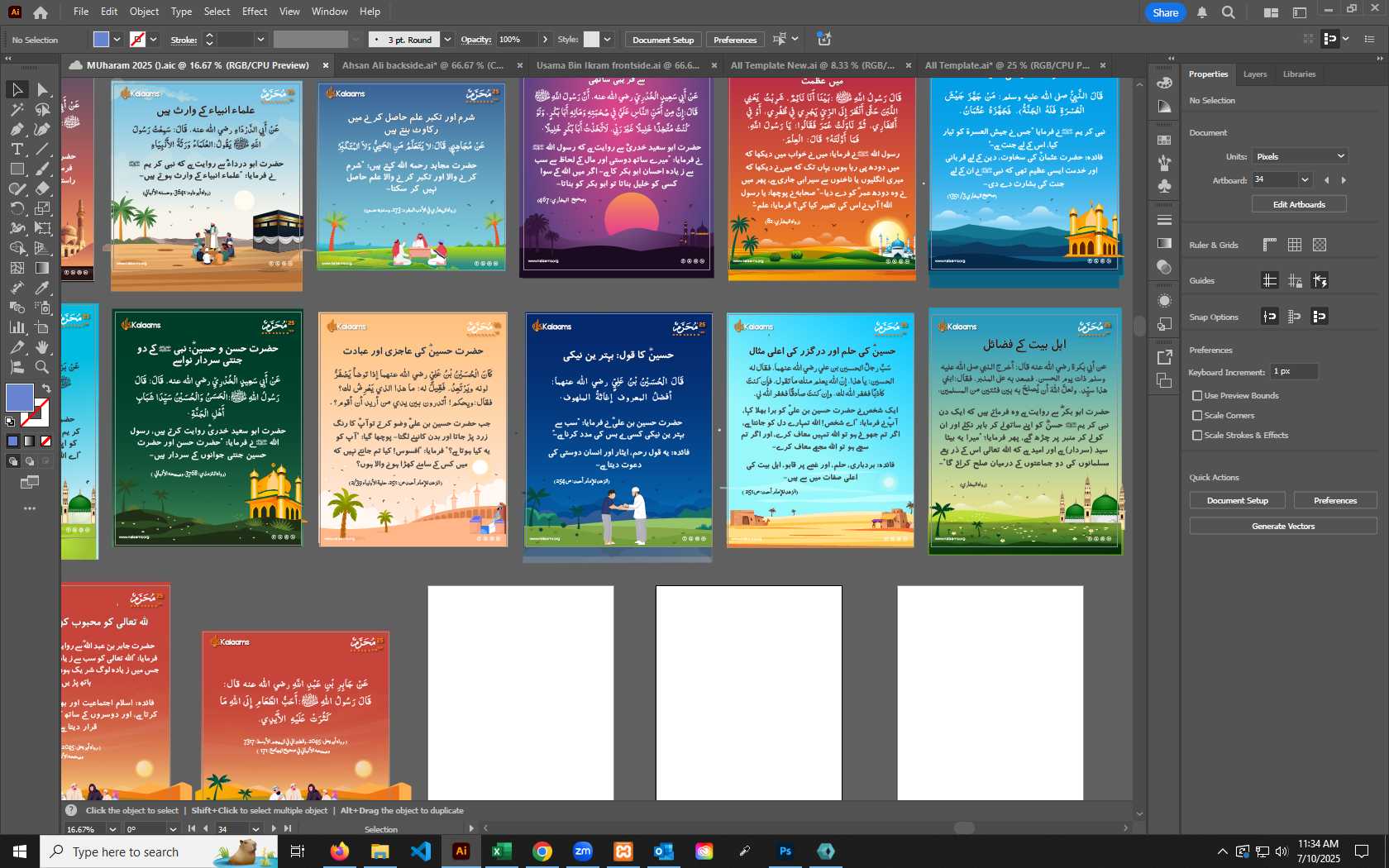Image resolution: width=1389 pixels, height=868 pixels.
Task: Open the notifications bell icon
Action: coord(1202,12)
